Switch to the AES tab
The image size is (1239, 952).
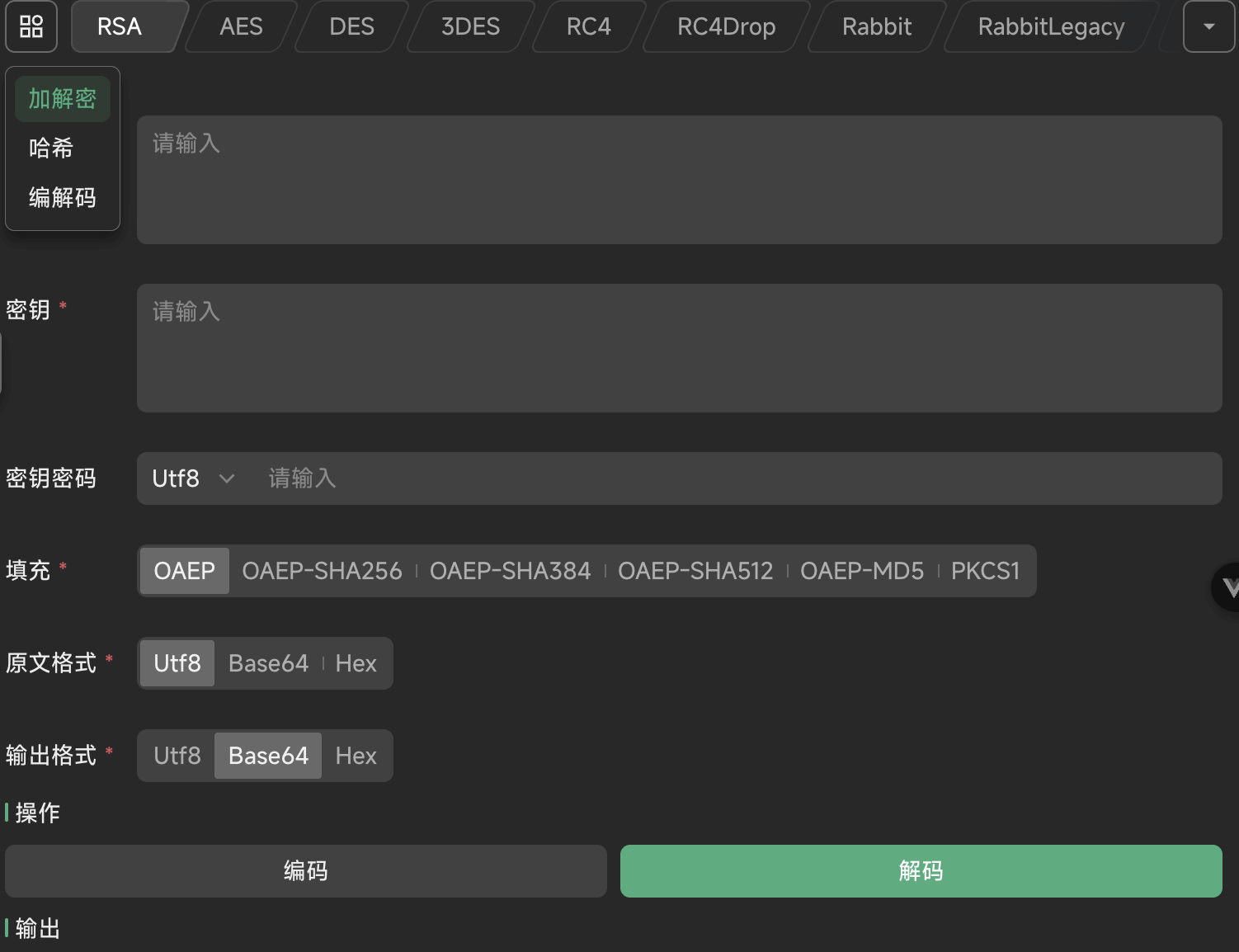240,26
